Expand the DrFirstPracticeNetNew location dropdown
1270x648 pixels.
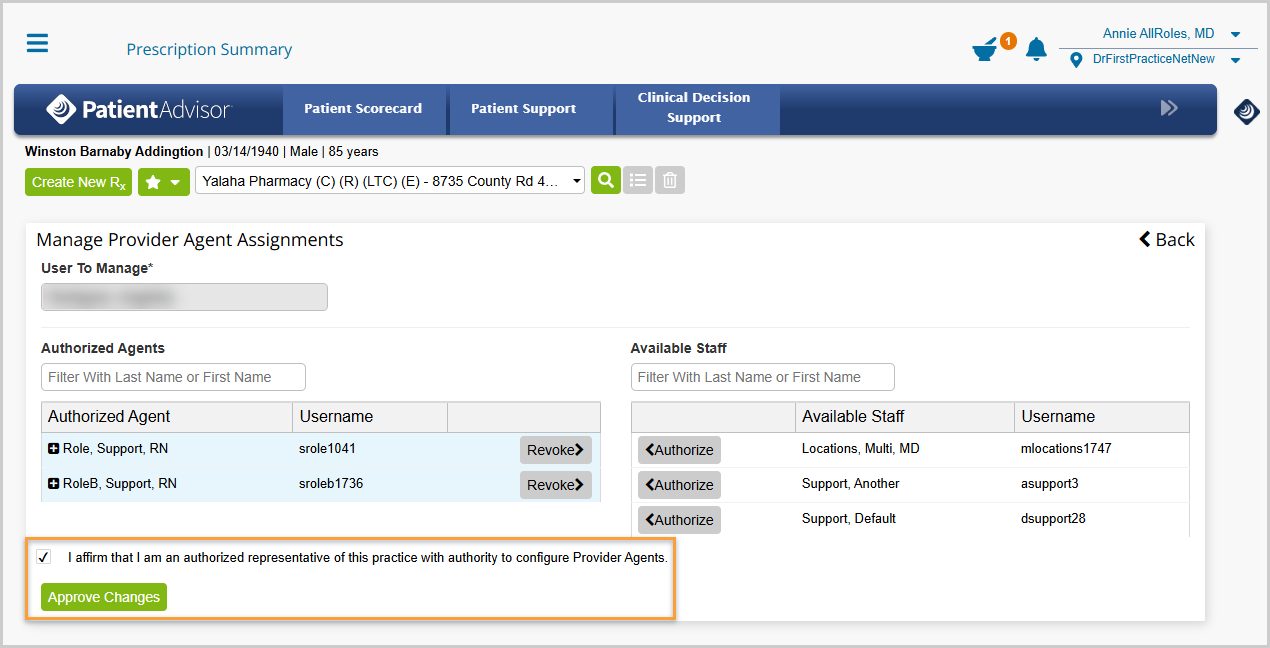(x=1236, y=60)
